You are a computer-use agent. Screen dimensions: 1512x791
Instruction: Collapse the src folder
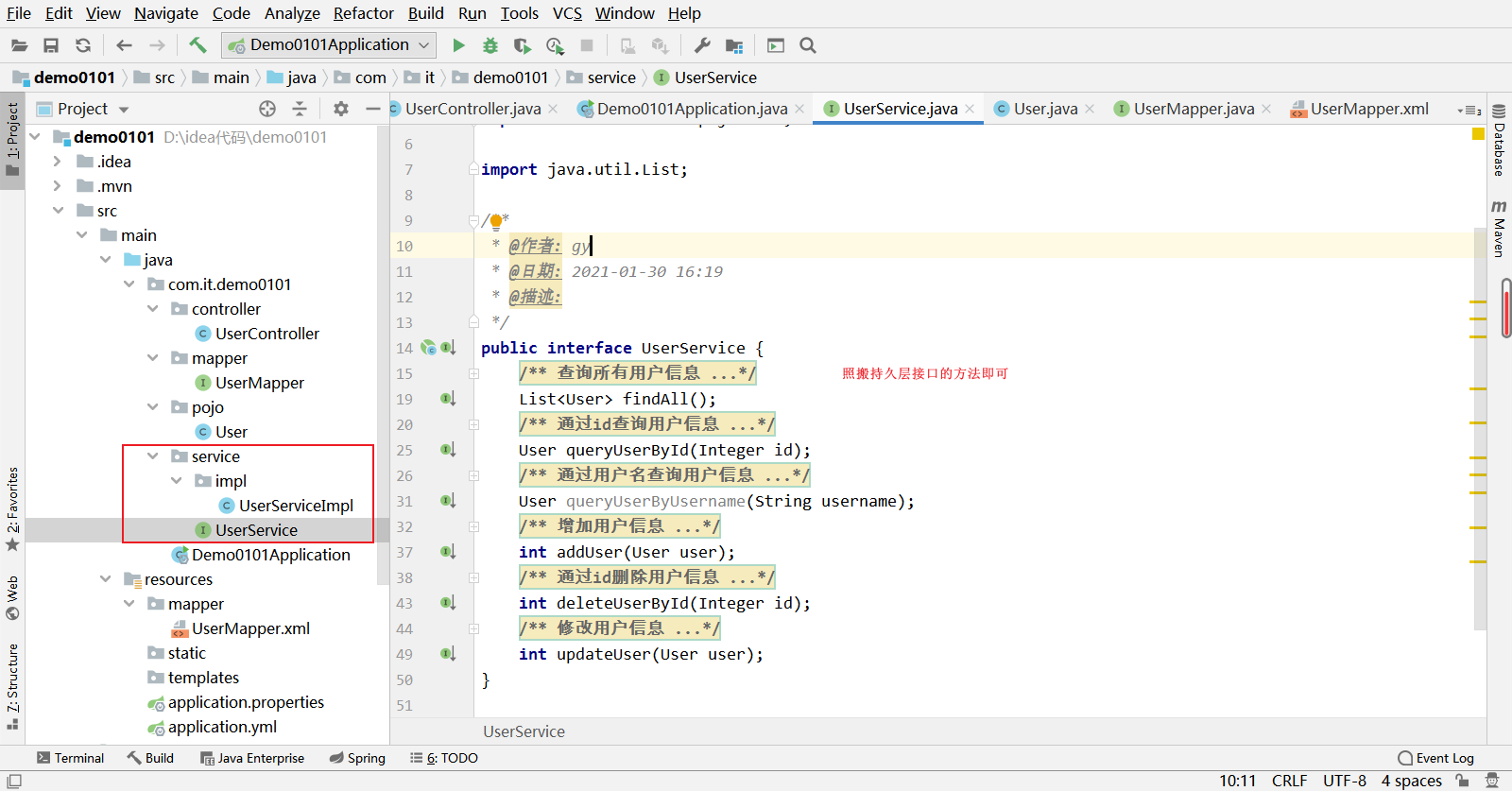58,211
